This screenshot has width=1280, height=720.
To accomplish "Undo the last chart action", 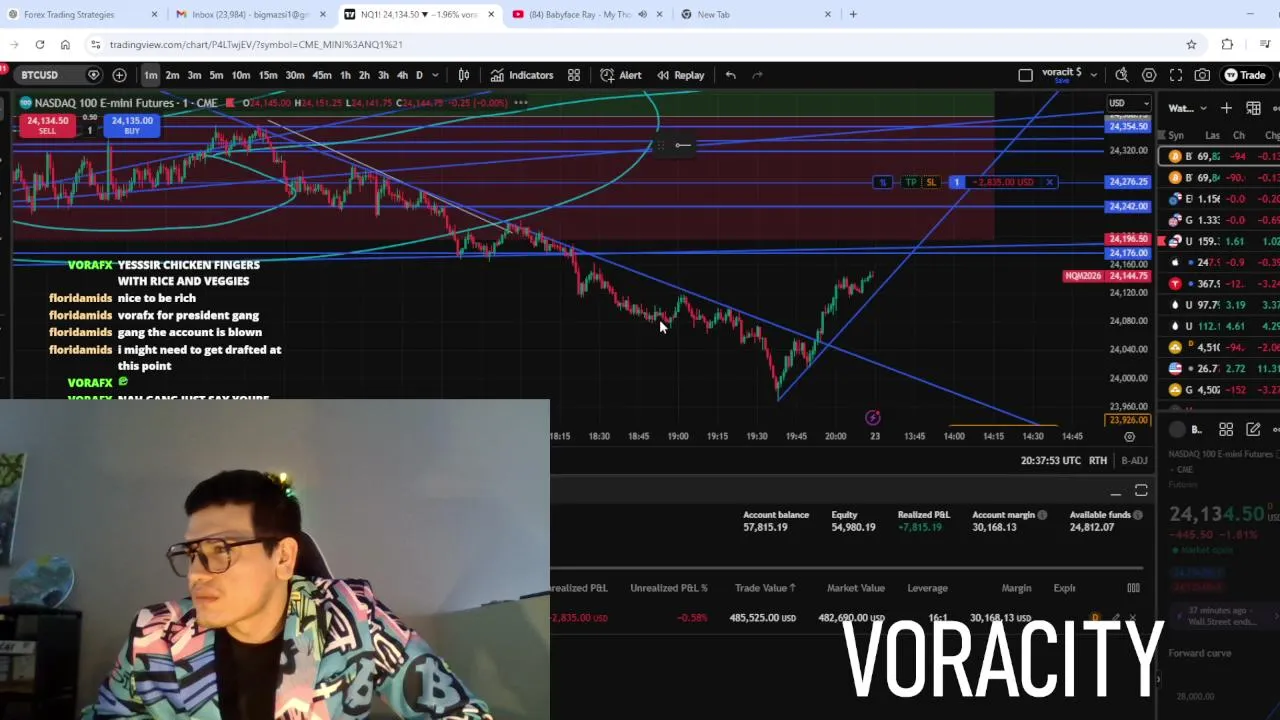I will 731,75.
